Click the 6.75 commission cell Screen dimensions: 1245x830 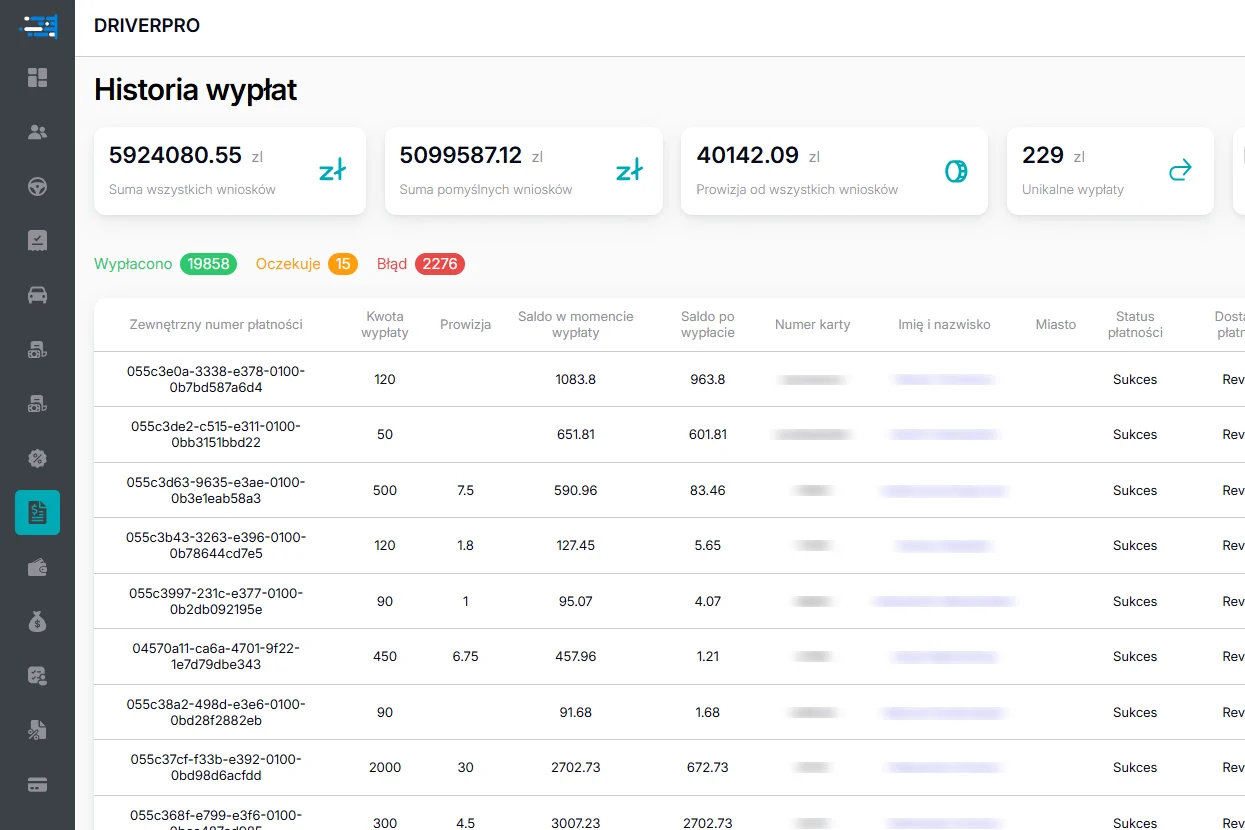point(466,656)
